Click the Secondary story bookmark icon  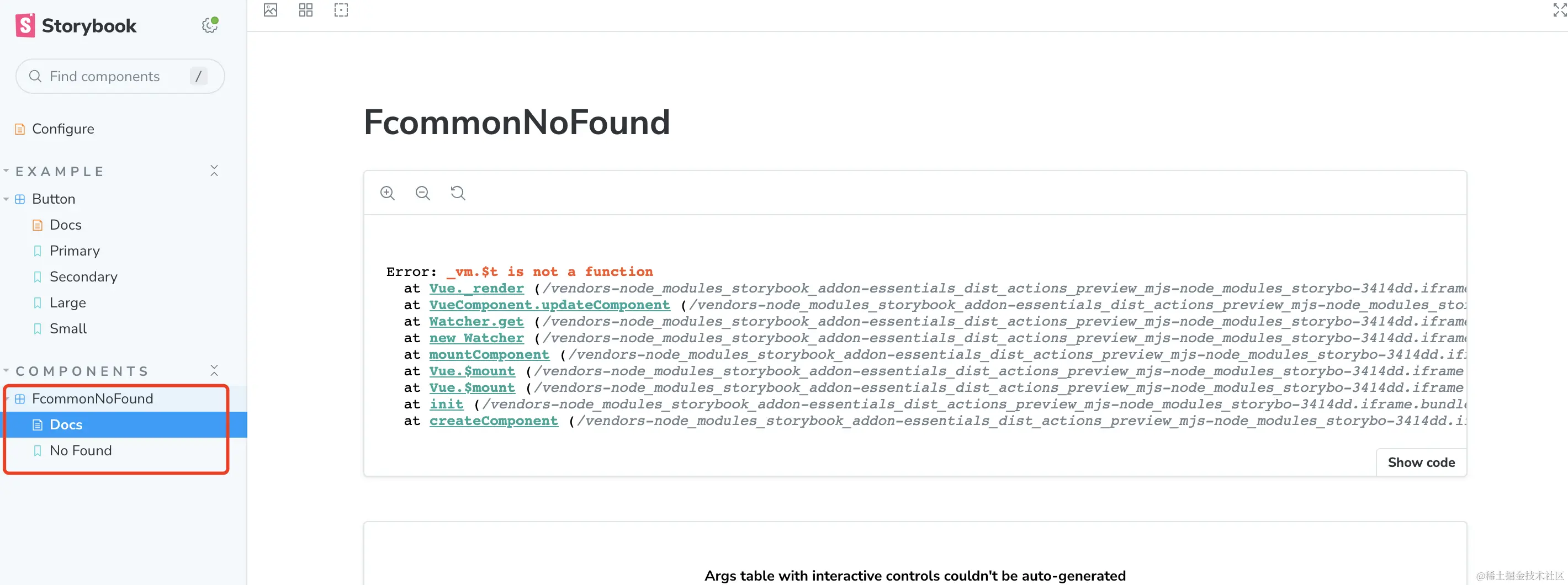(38, 277)
